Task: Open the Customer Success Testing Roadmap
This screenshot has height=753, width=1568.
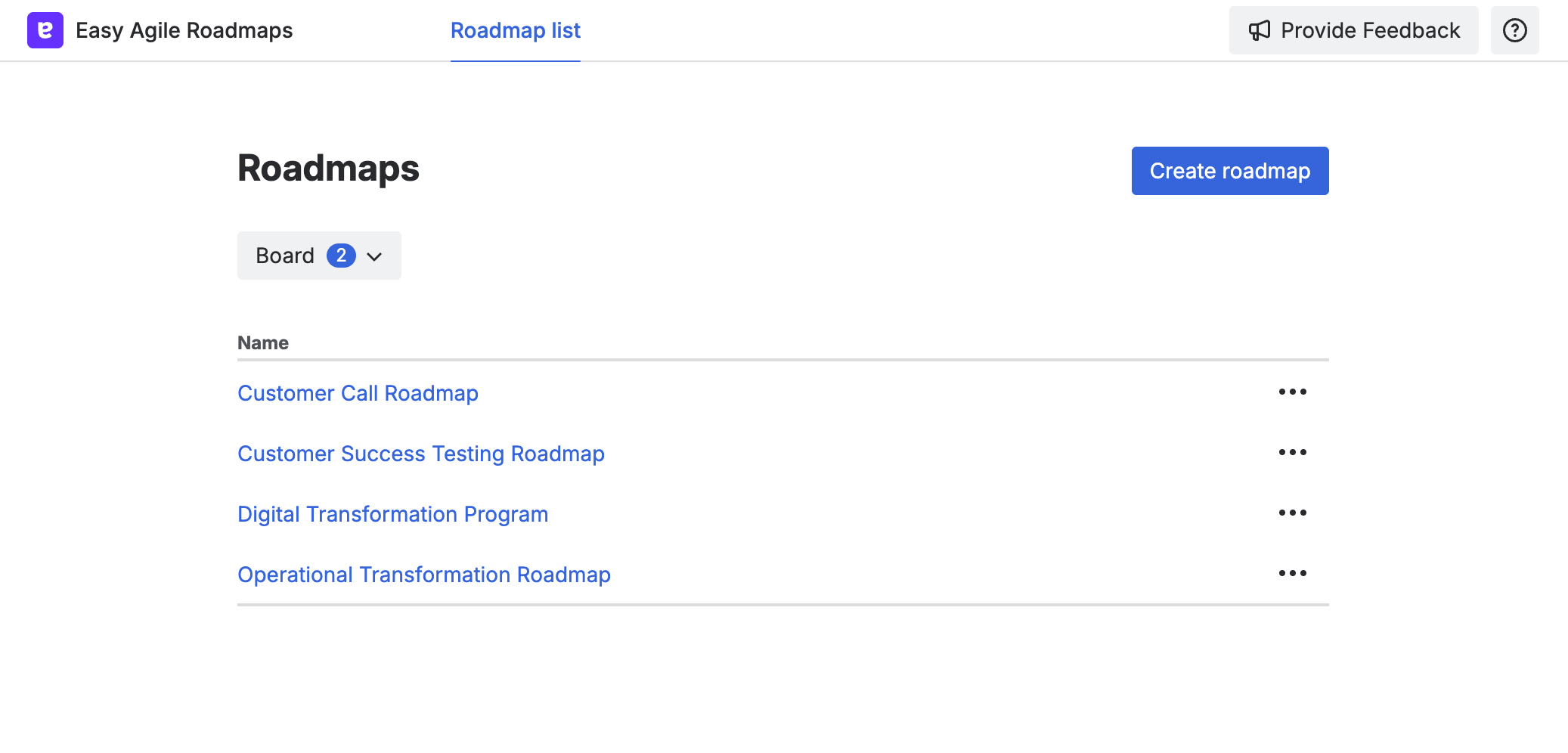Action: pos(420,454)
